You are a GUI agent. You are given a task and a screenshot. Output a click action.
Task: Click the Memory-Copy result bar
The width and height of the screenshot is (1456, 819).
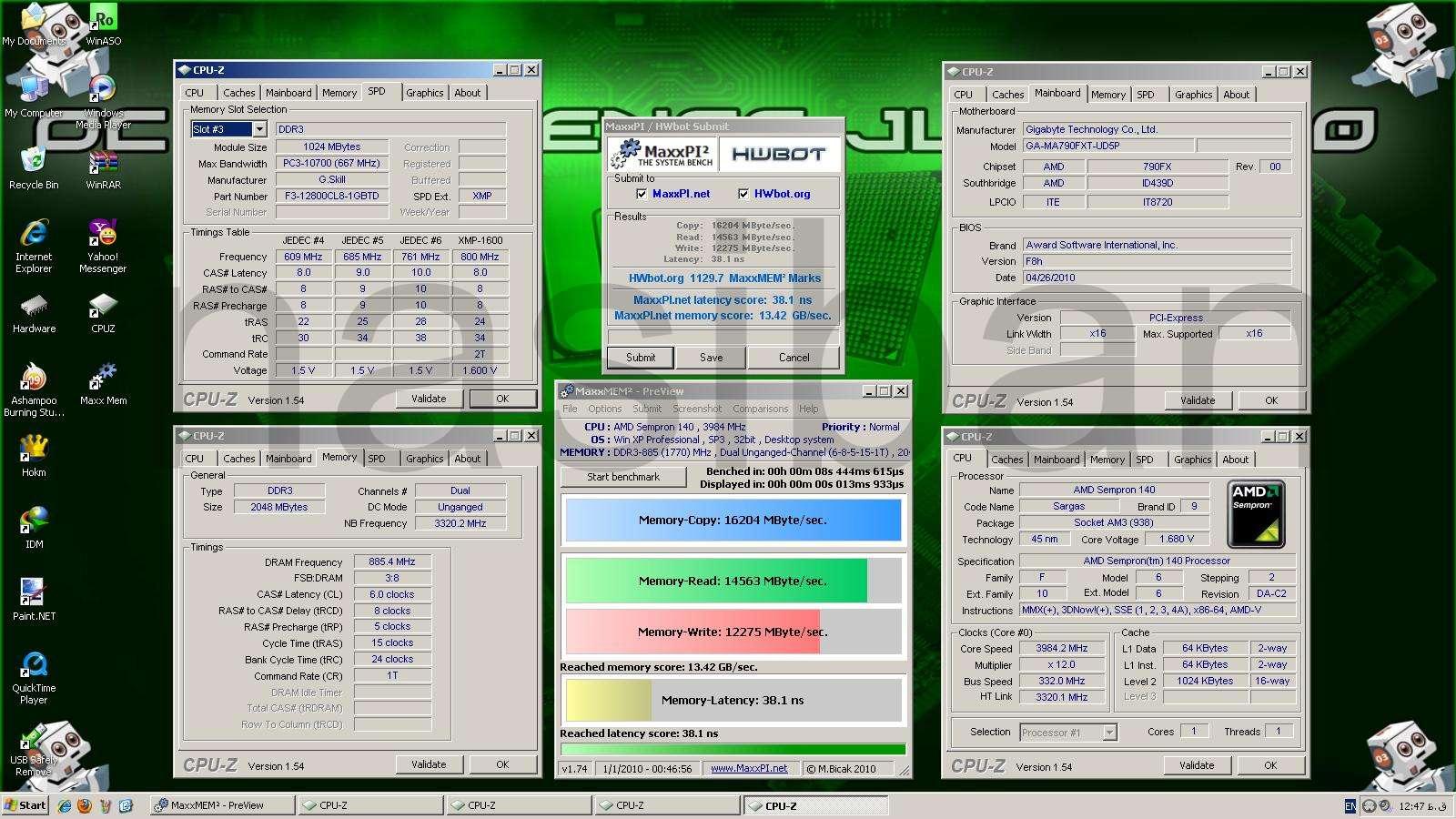click(733, 521)
